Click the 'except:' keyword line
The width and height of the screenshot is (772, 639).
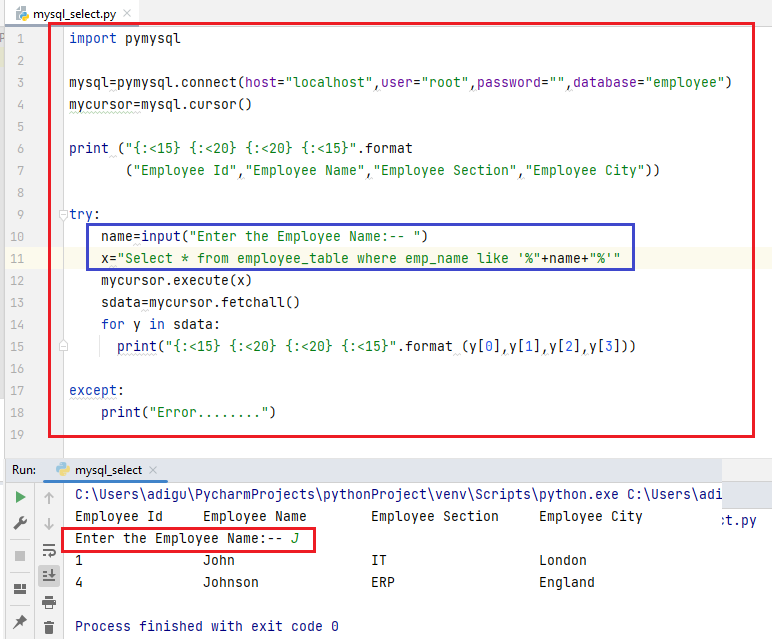pos(96,390)
